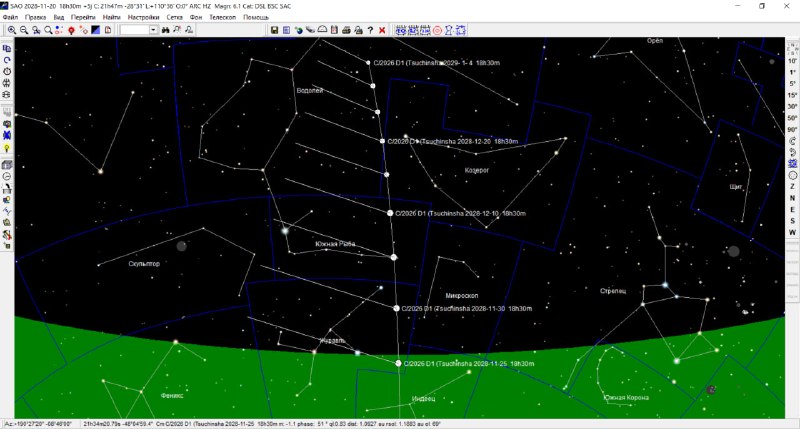Set field of view to 10°
The image size is (800, 429).
(792, 61)
